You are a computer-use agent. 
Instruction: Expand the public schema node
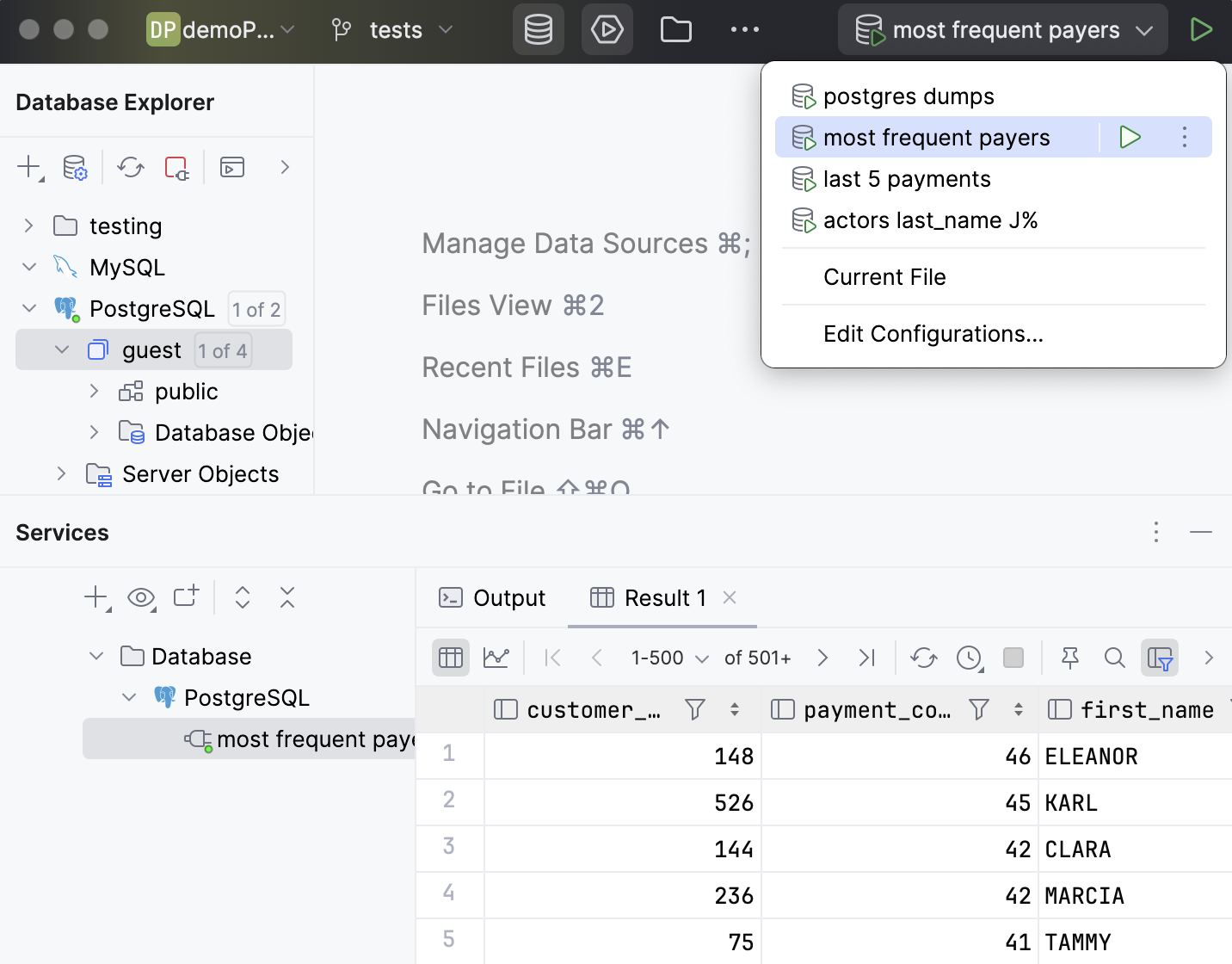coord(95,391)
